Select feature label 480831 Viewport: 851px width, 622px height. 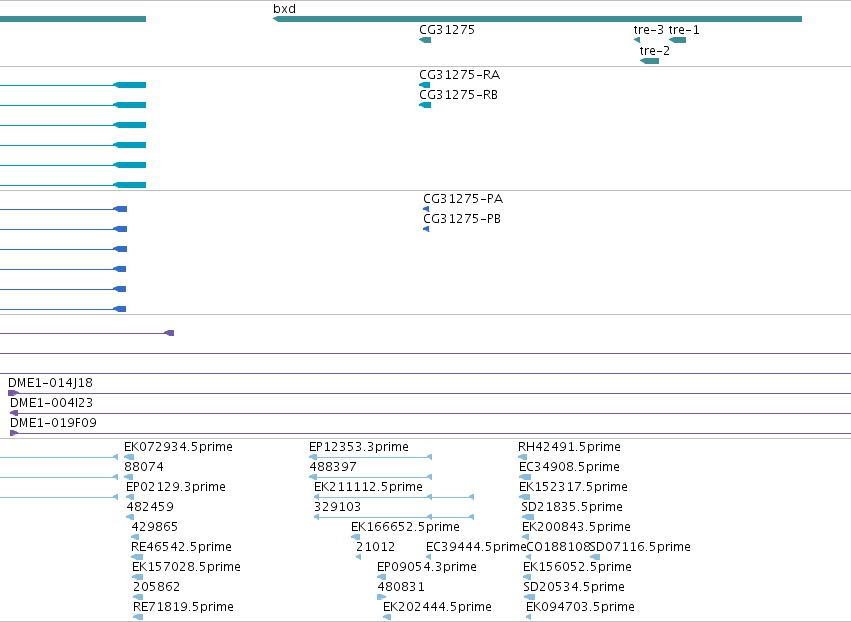pos(401,587)
